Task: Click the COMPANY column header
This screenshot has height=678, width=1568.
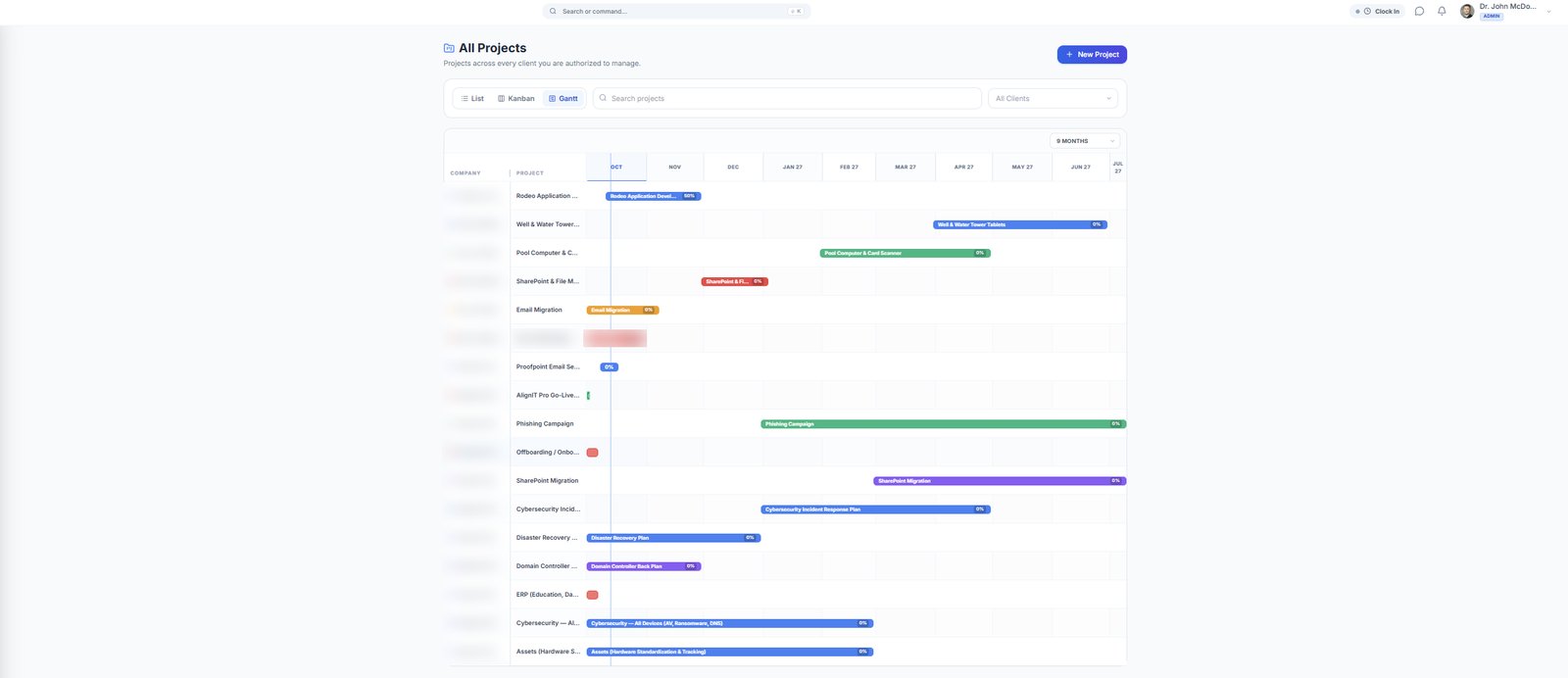Action: (x=465, y=173)
